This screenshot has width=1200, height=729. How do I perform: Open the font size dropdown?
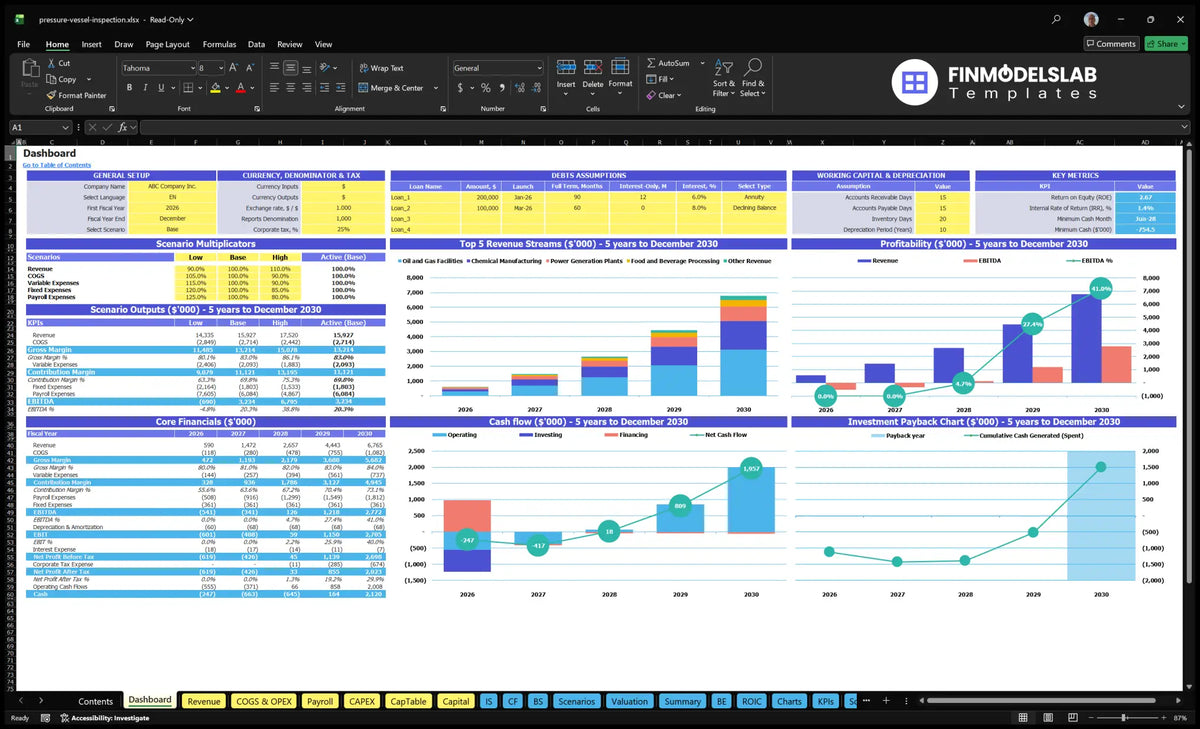tap(219, 68)
